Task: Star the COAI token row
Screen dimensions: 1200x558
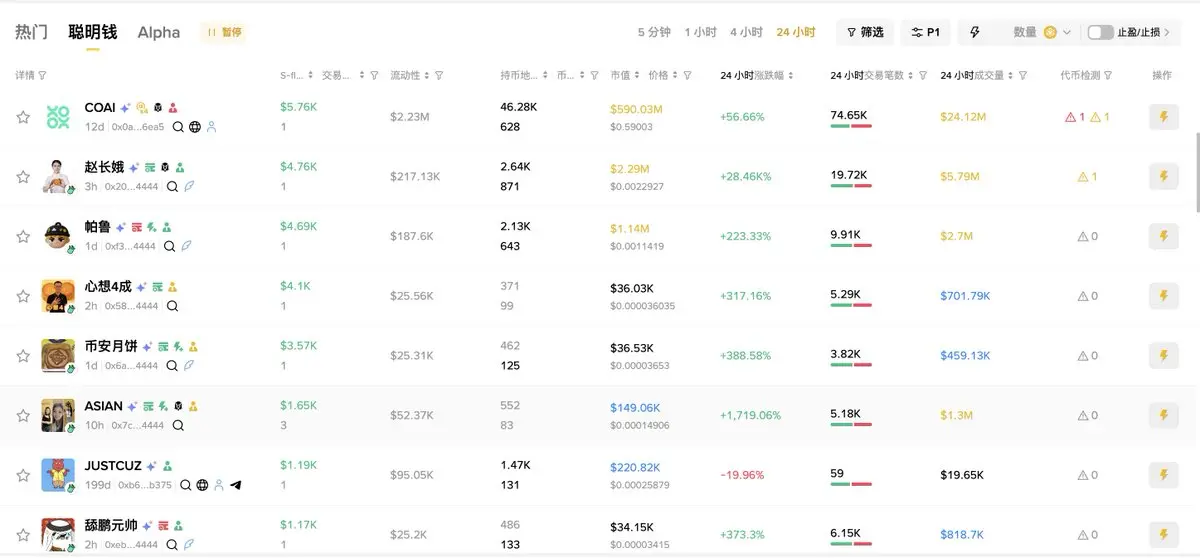Action: click(23, 117)
